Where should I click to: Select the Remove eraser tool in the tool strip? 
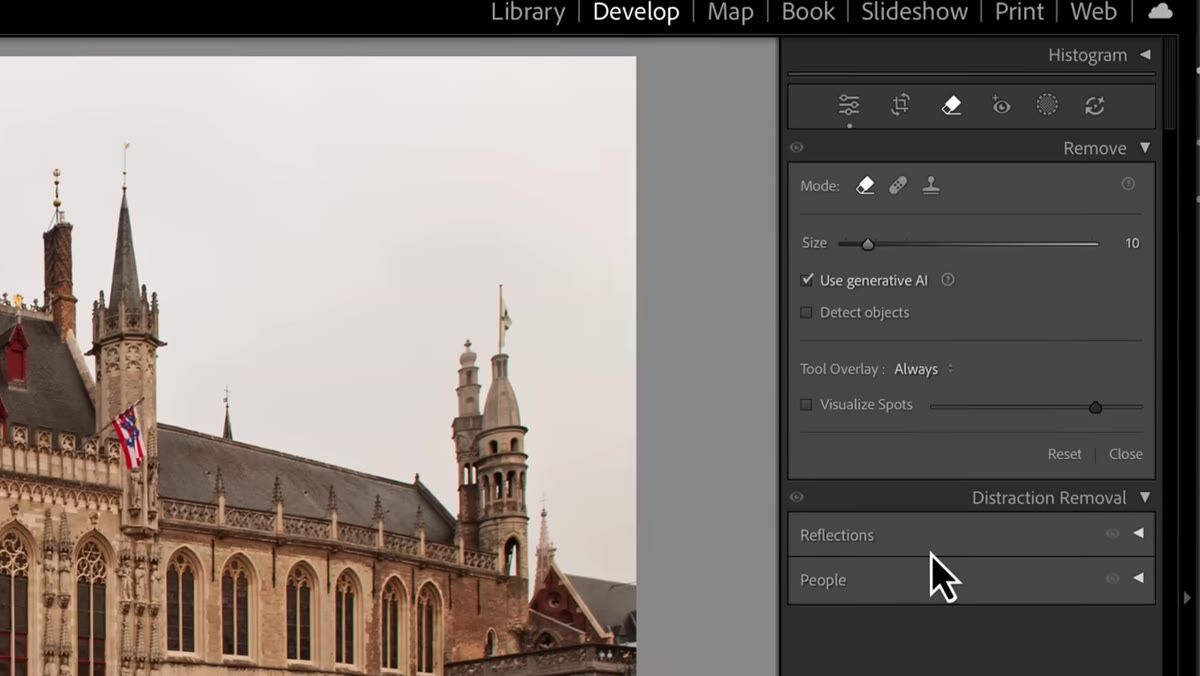coord(951,105)
